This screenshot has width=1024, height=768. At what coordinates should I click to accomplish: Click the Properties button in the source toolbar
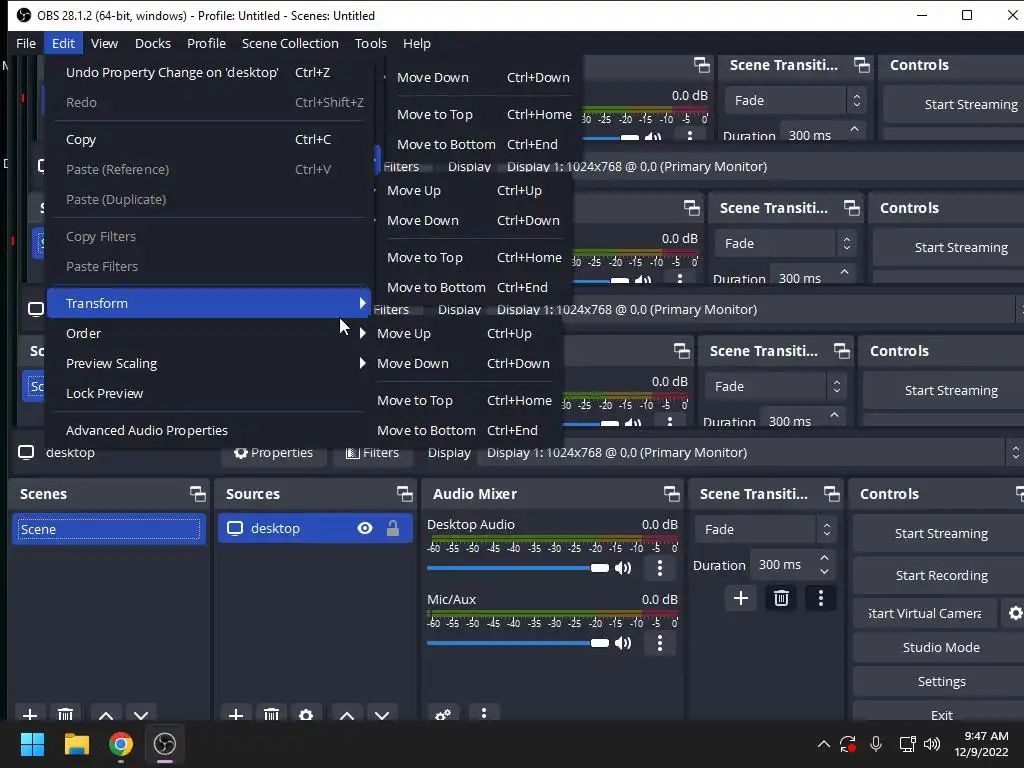pyautogui.click(x=274, y=453)
